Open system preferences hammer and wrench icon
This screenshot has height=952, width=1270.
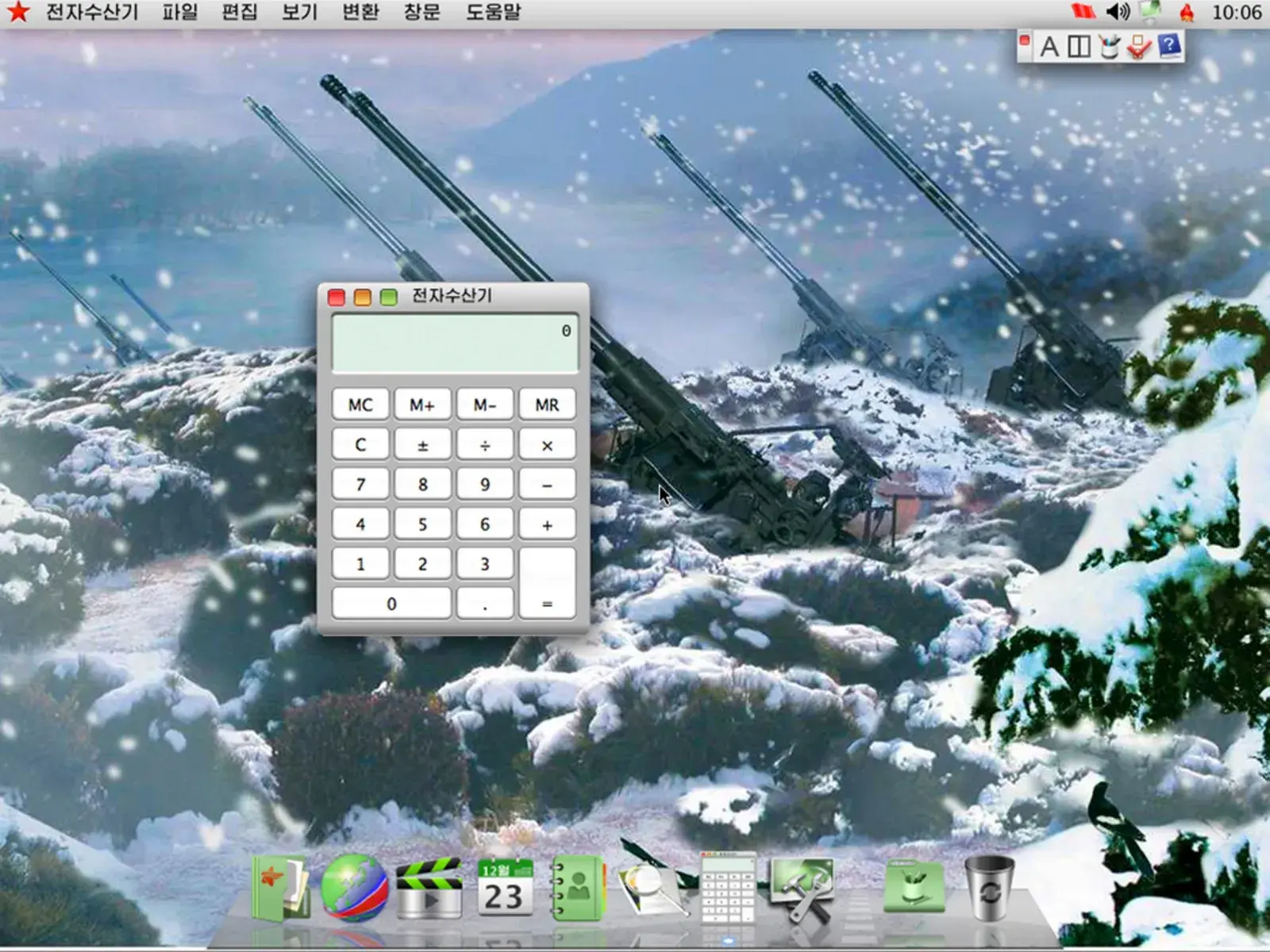pyautogui.click(x=802, y=888)
